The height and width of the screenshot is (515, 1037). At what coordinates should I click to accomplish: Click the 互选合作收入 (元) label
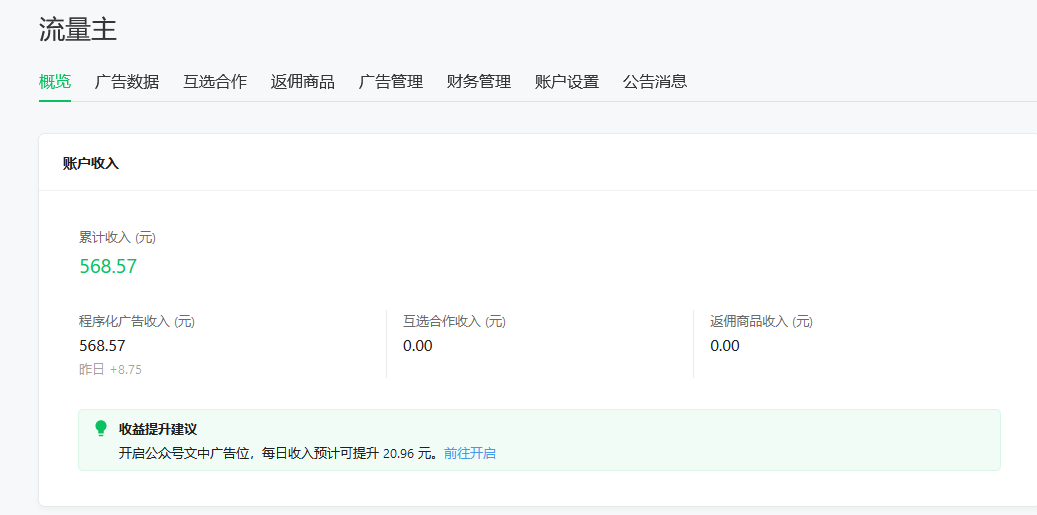[454, 322]
